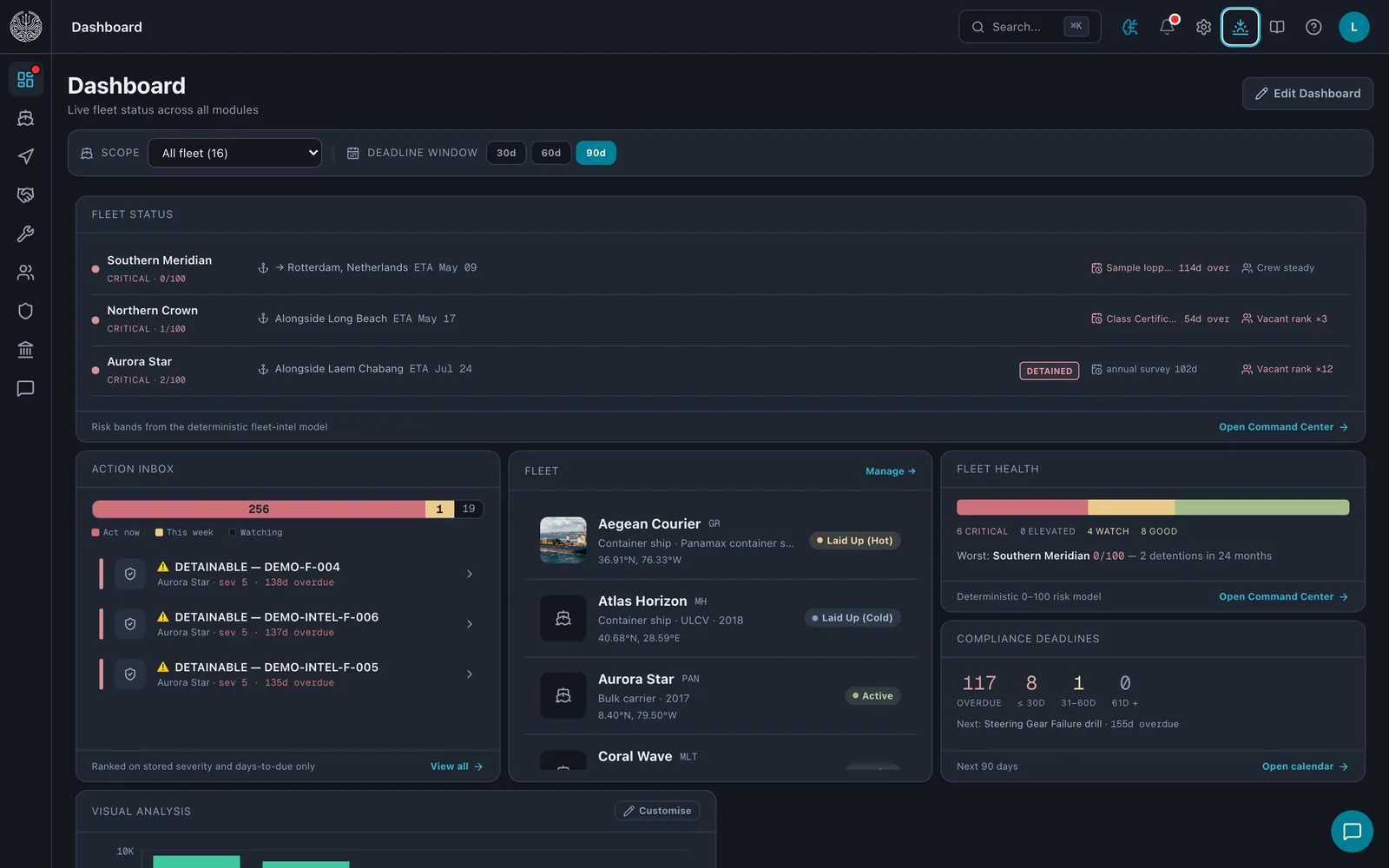Screen dimensions: 1389x868
Task: Click the Customise button in Visual Analysis
Action: [x=657, y=811]
